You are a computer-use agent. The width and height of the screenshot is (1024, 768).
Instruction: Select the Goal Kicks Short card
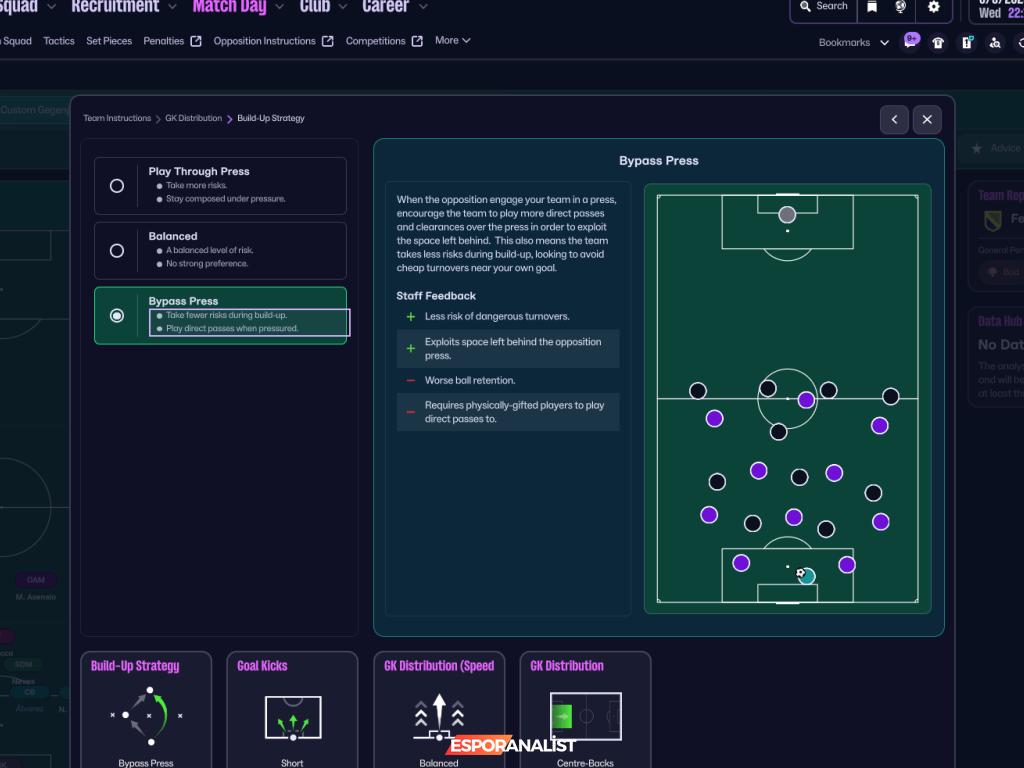pos(292,712)
